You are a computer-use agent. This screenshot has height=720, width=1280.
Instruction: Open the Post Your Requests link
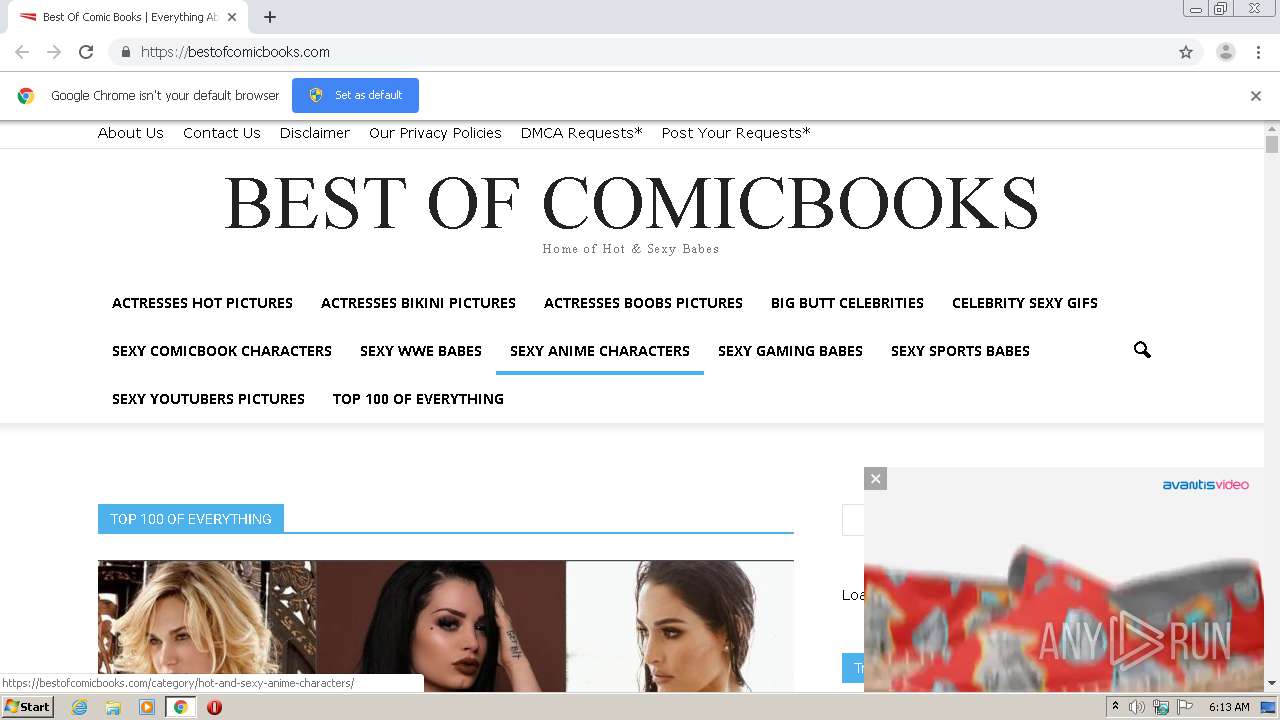[x=736, y=133]
